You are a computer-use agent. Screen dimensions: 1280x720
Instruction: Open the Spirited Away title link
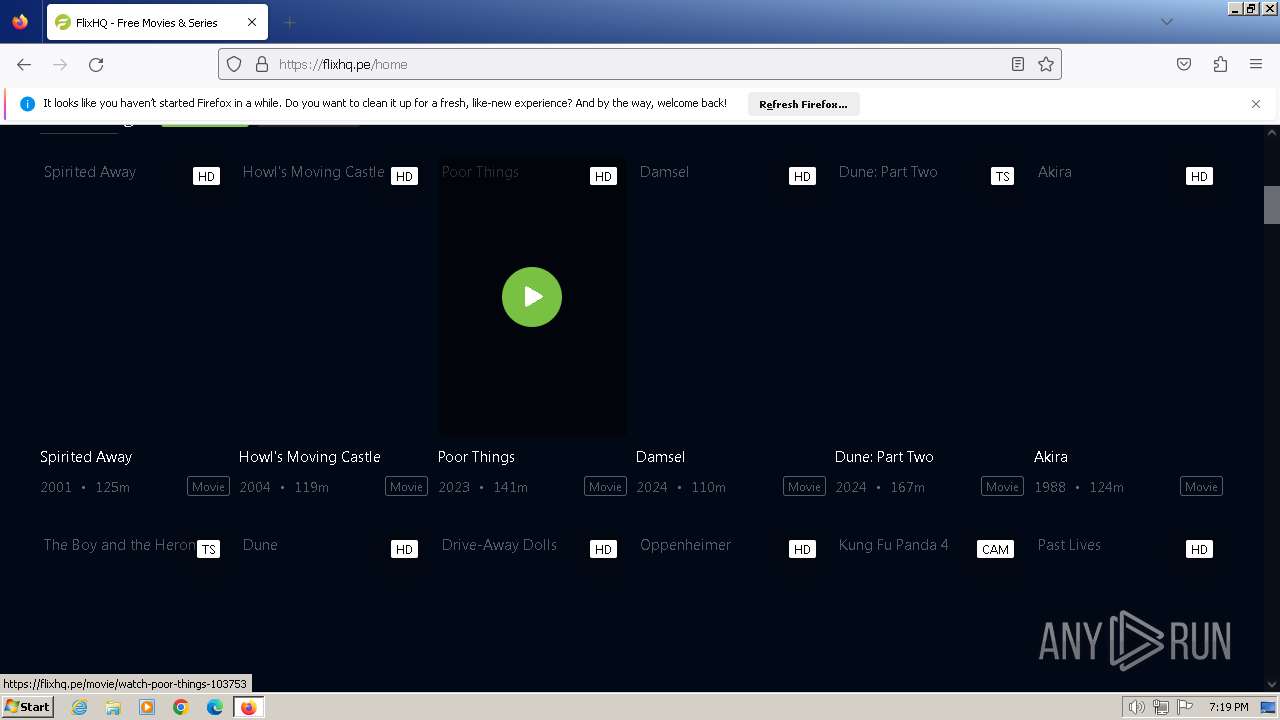pyautogui.click(x=86, y=457)
